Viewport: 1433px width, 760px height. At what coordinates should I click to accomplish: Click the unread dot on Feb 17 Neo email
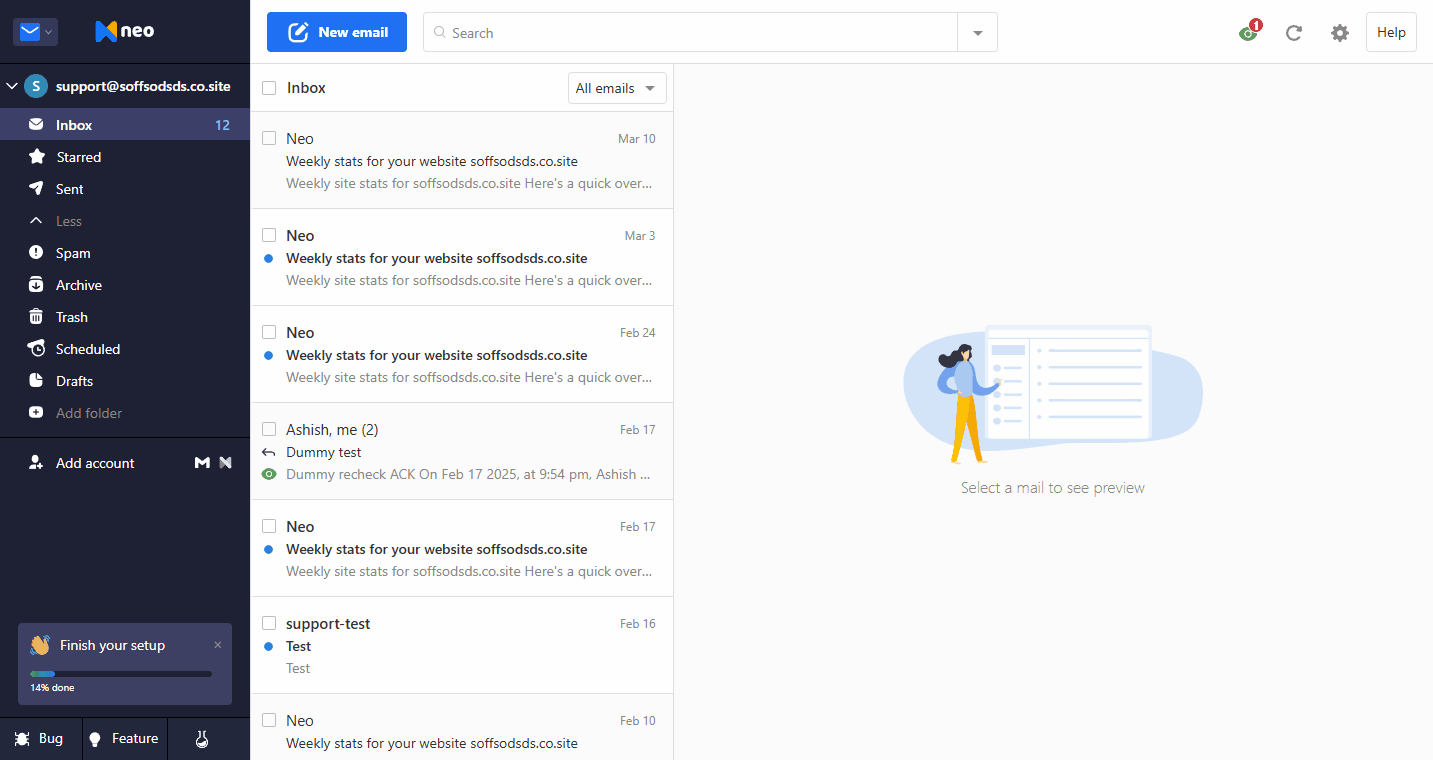[x=268, y=549]
